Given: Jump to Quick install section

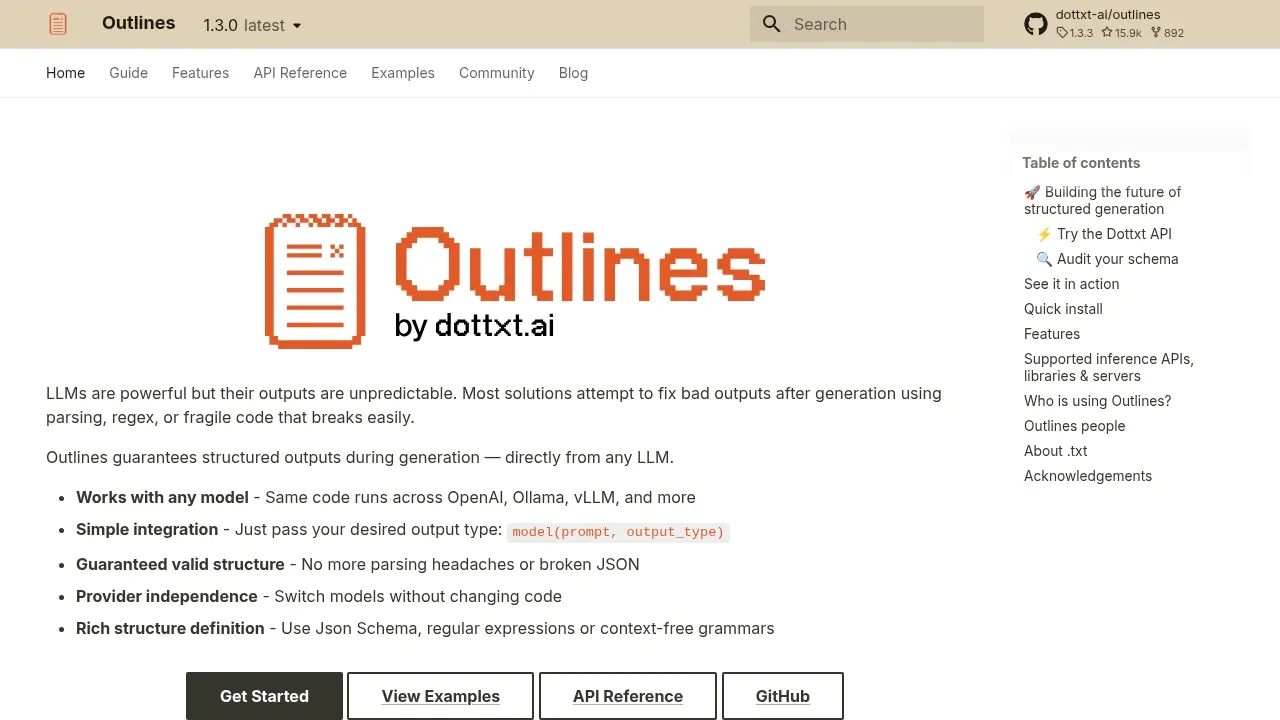Looking at the screenshot, I should click(x=1063, y=309).
